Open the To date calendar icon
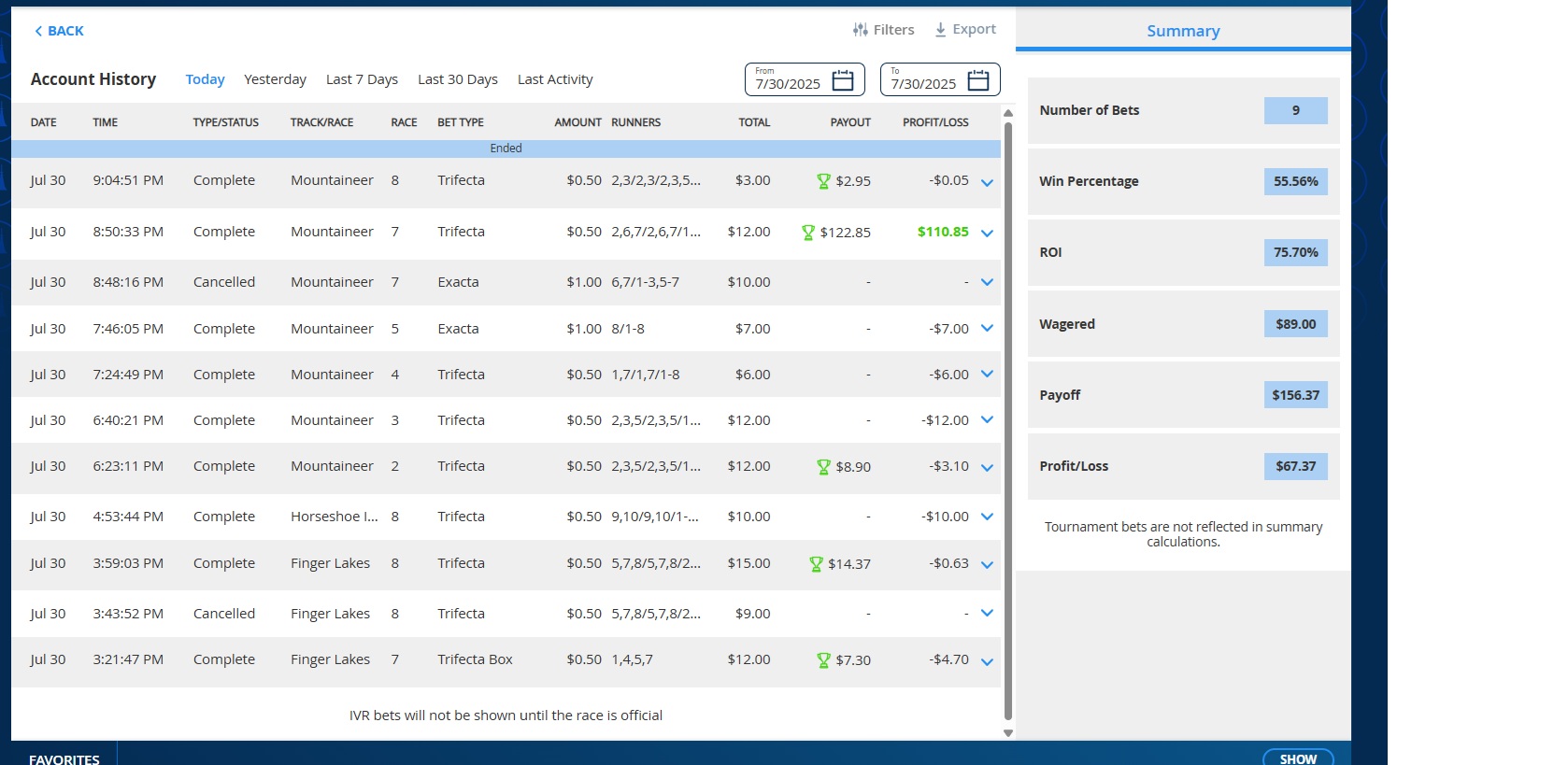1568x765 pixels. pos(978,80)
